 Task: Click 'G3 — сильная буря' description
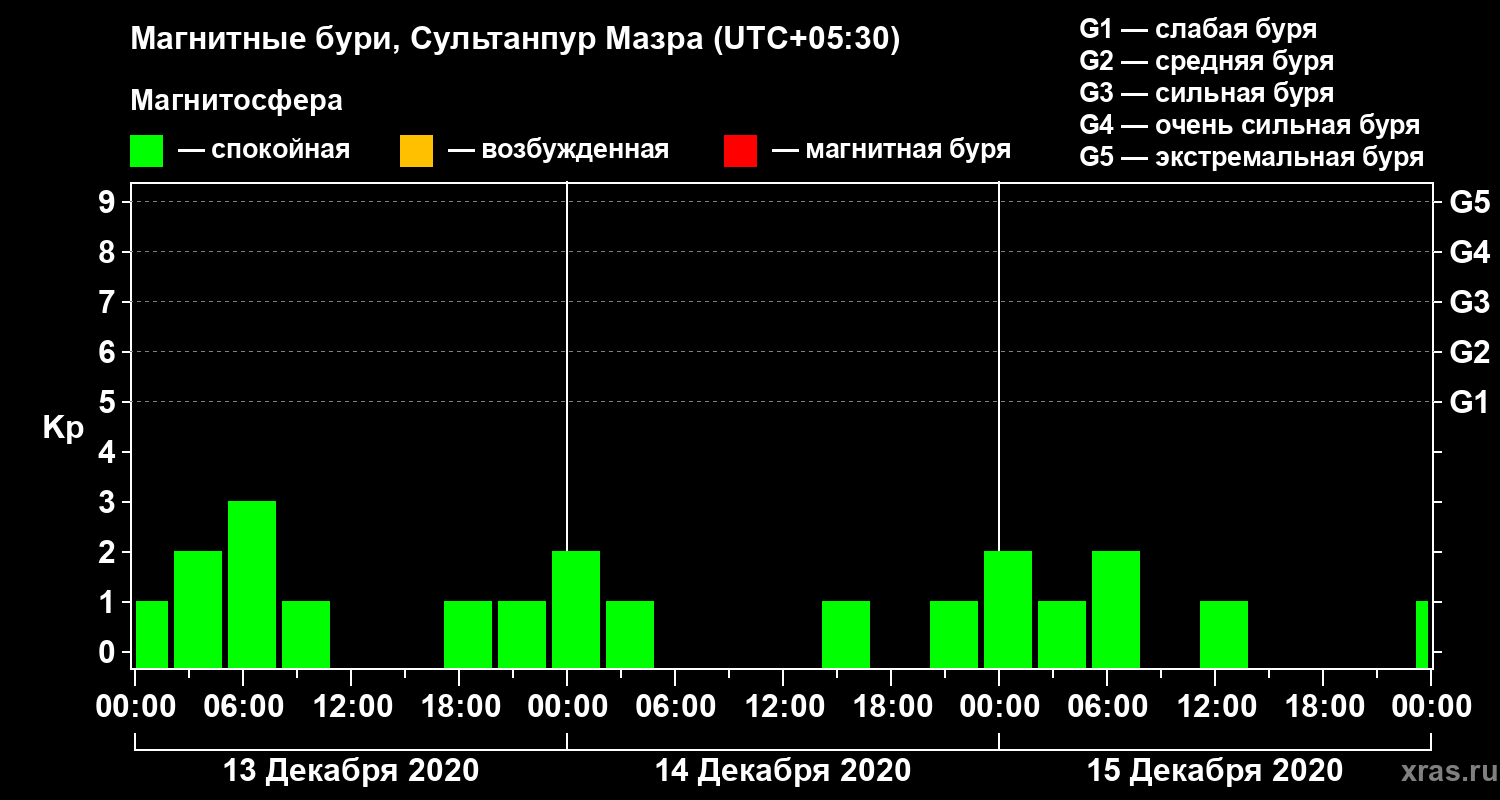[x=1207, y=93]
